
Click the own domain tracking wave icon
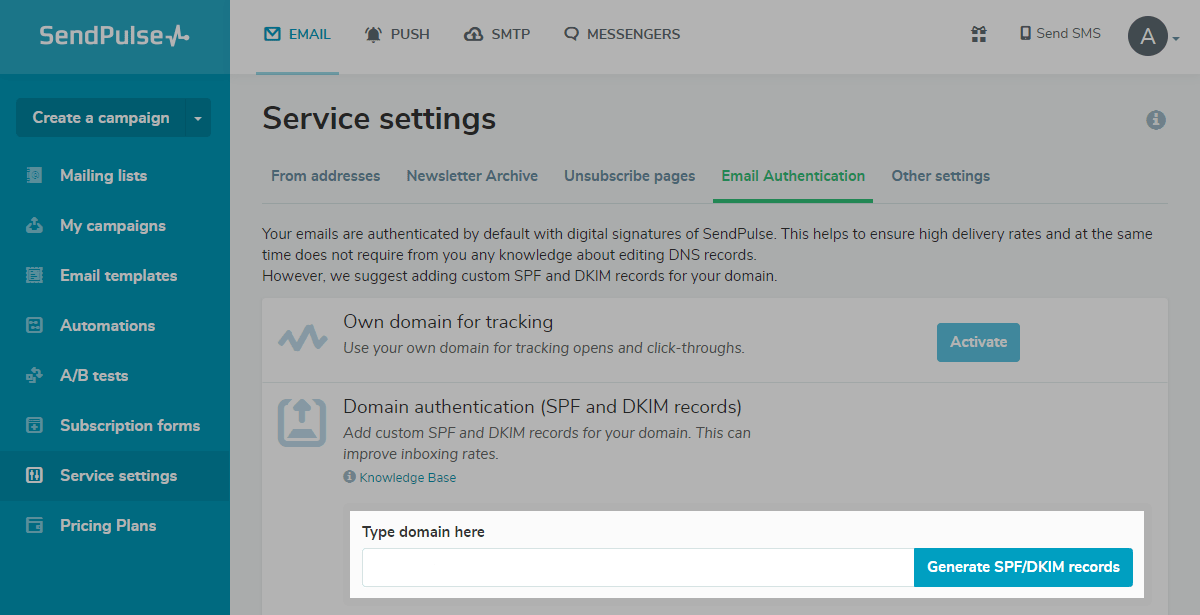302,338
